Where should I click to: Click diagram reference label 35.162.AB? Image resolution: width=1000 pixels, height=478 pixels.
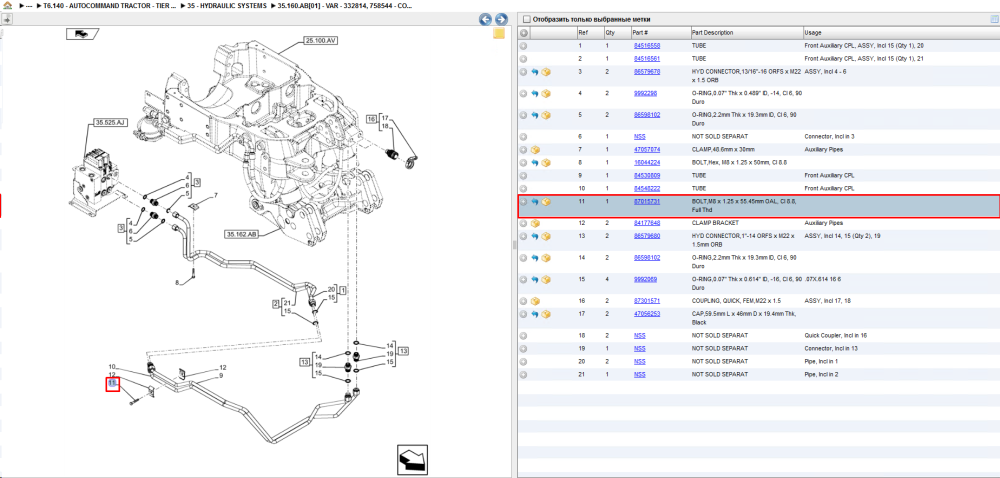(x=241, y=235)
